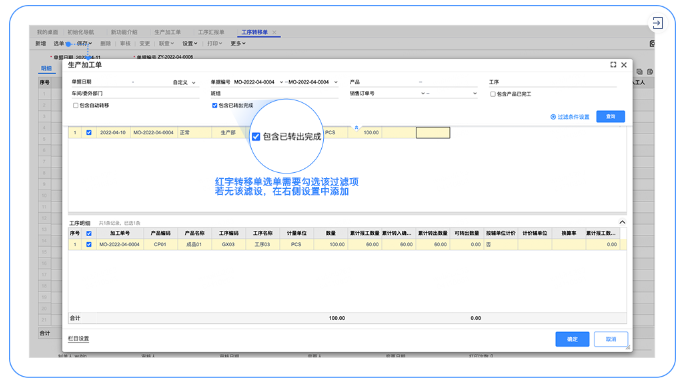Screen dimensions: 683x384
Task: Click the 过滤条件设置 gear icon
Action: [x=553, y=117]
